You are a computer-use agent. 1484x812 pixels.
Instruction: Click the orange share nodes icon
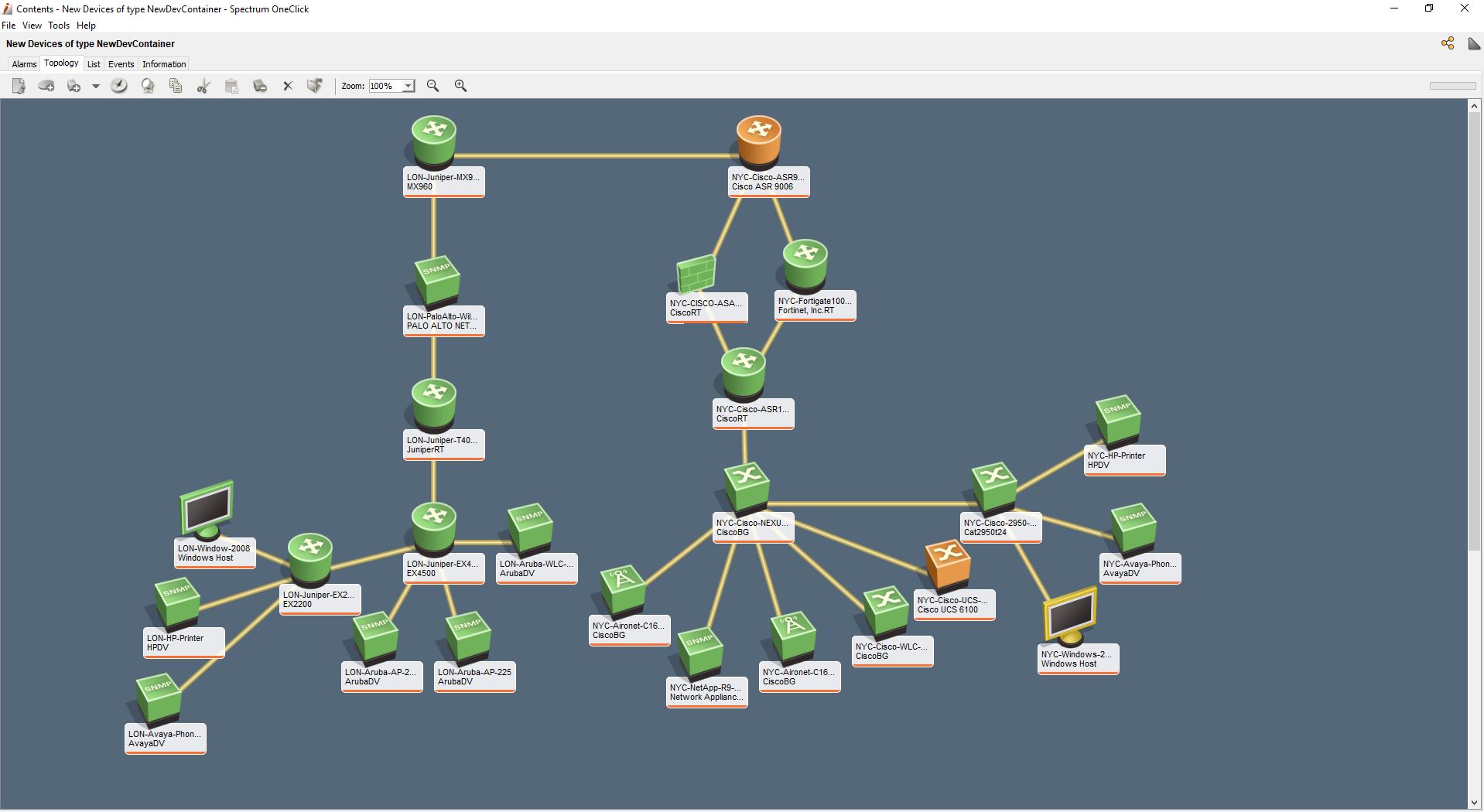coord(1448,43)
